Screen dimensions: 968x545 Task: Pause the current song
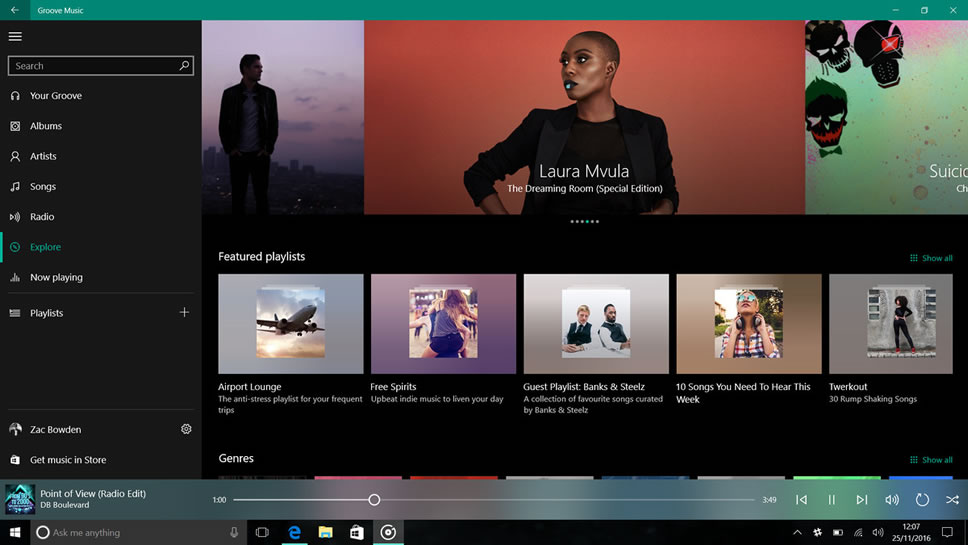coord(831,500)
